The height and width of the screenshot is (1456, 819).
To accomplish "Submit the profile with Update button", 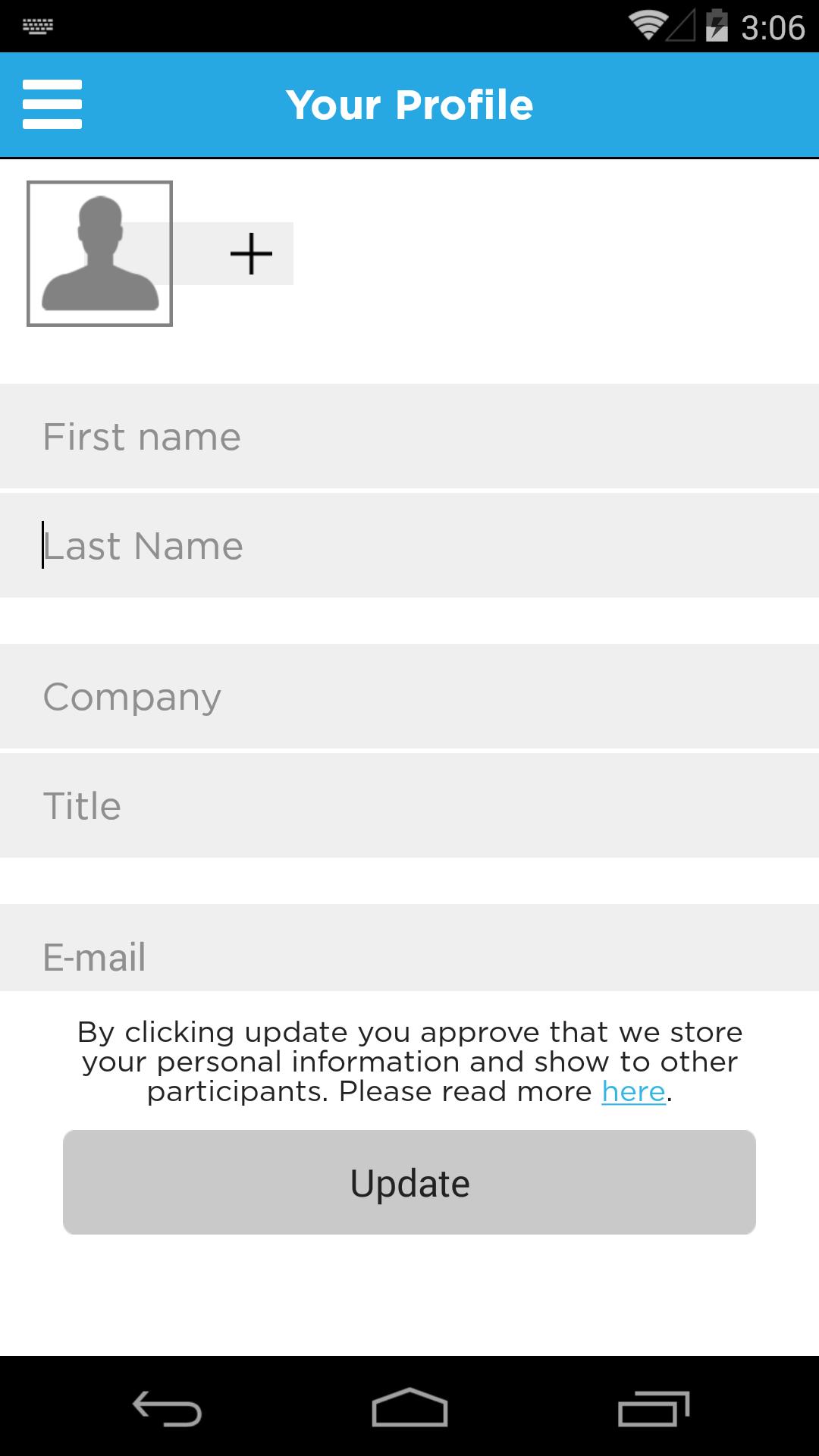I will [409, 1182].
